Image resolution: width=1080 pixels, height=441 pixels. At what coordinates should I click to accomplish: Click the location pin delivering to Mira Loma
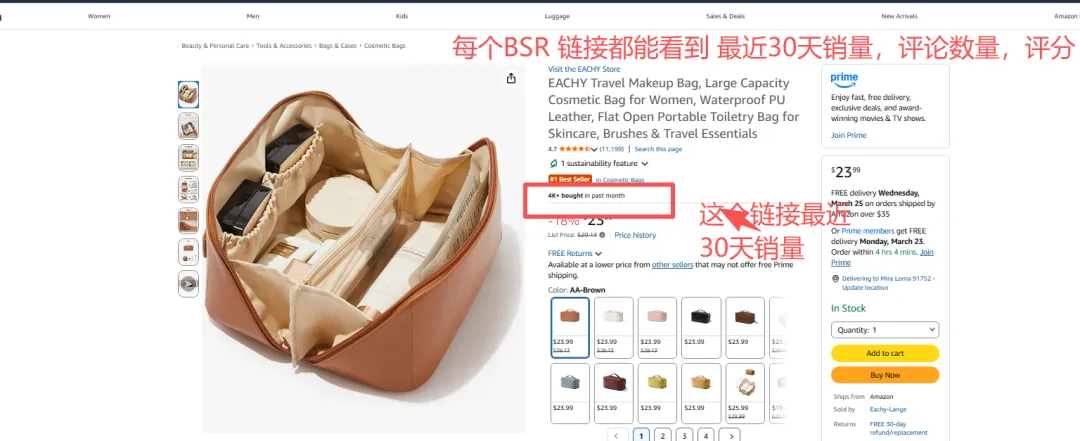835,279
